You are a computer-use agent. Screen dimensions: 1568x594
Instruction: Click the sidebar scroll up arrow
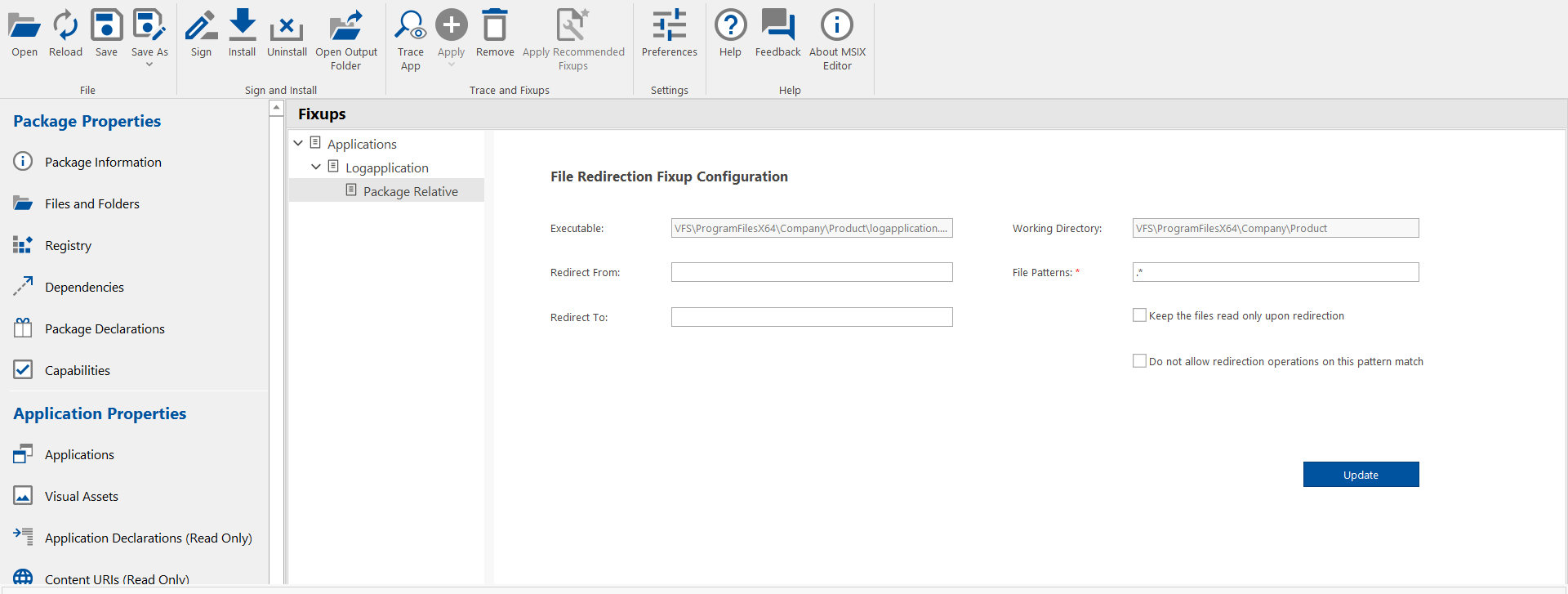(x=276, y=108)
